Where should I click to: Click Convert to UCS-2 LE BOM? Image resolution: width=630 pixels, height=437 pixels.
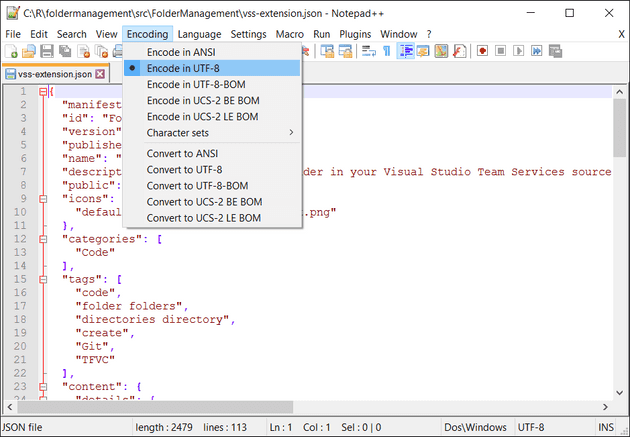click(212, 218)
